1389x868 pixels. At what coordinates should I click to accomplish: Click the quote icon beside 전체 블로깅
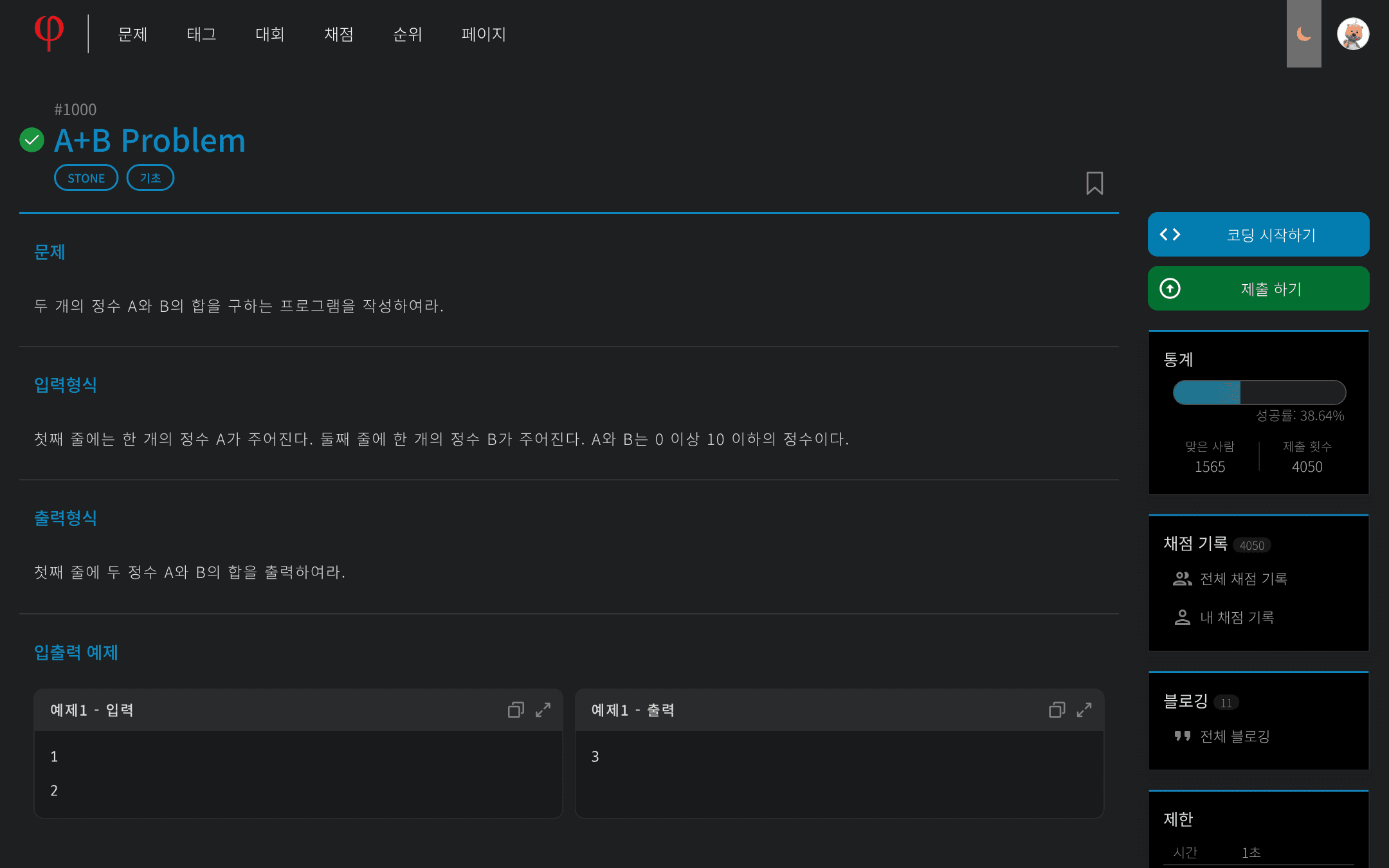click(x=1182, y=736)
